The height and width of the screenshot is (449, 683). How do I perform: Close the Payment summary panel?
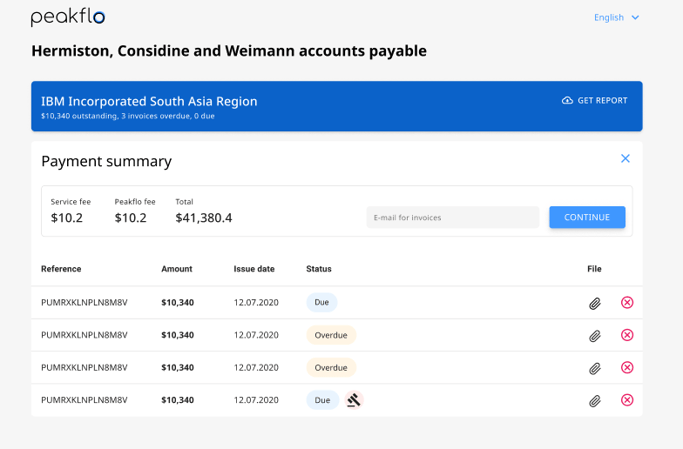point(625,159)
